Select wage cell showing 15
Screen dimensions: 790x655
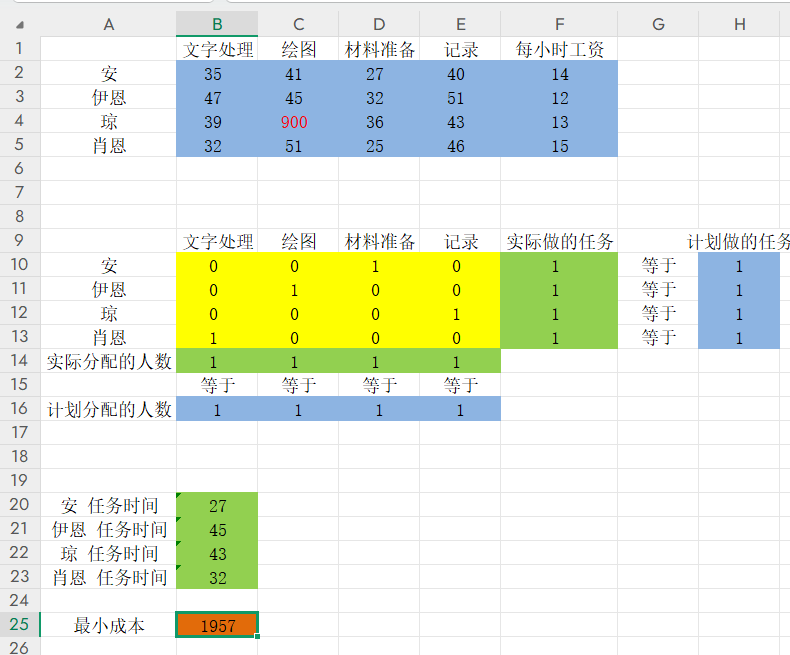pyautogui.click(x=559, y=146)
